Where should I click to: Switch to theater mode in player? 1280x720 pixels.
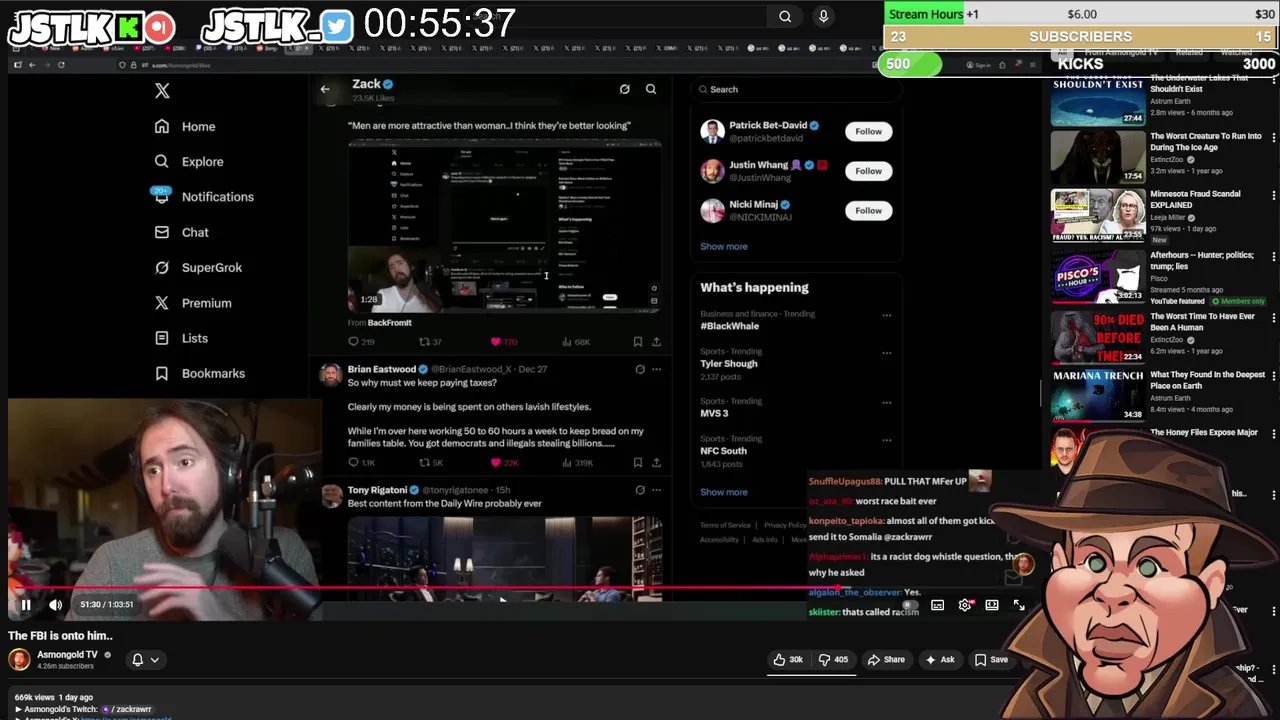(992, 605)
